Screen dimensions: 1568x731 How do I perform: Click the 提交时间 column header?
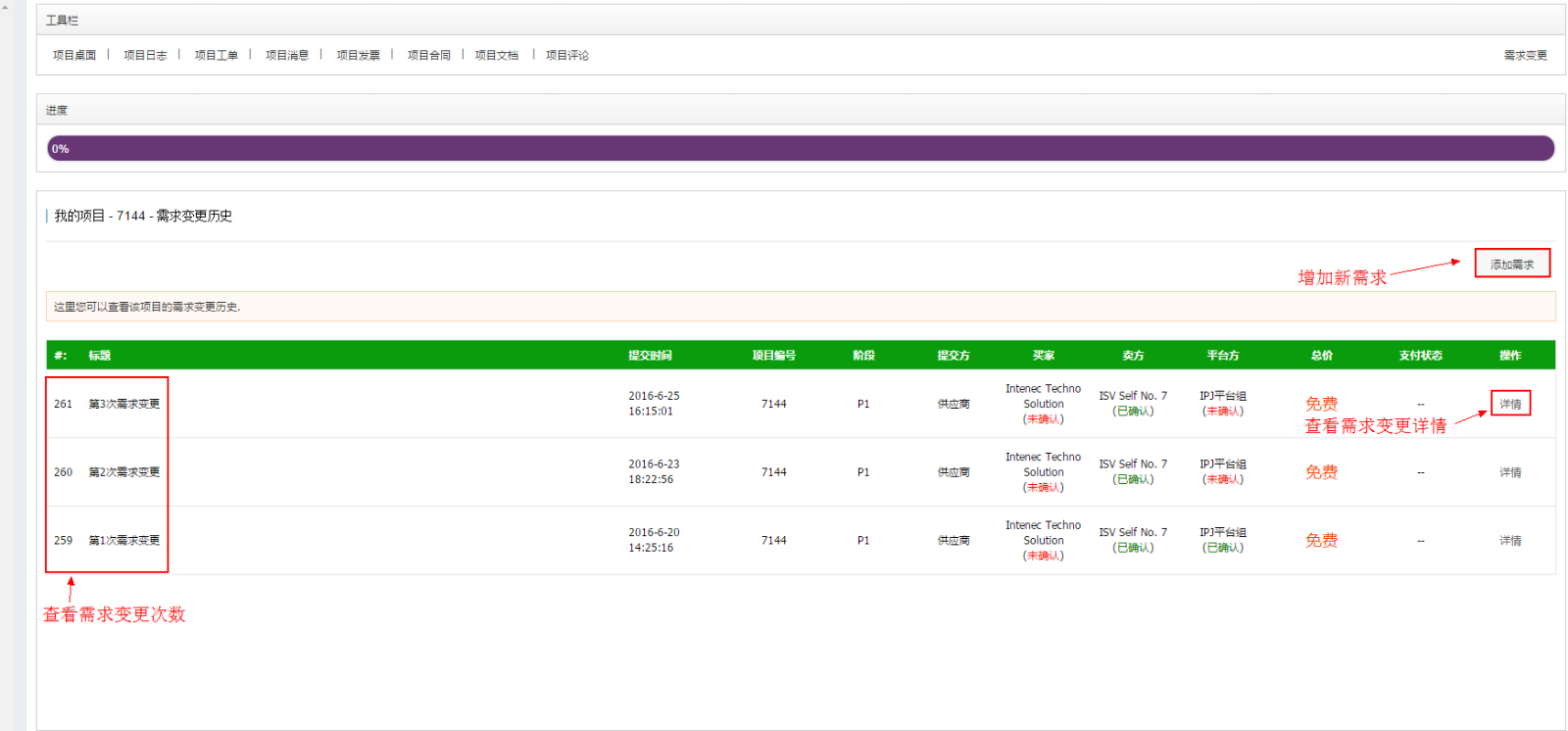(650, 356)
